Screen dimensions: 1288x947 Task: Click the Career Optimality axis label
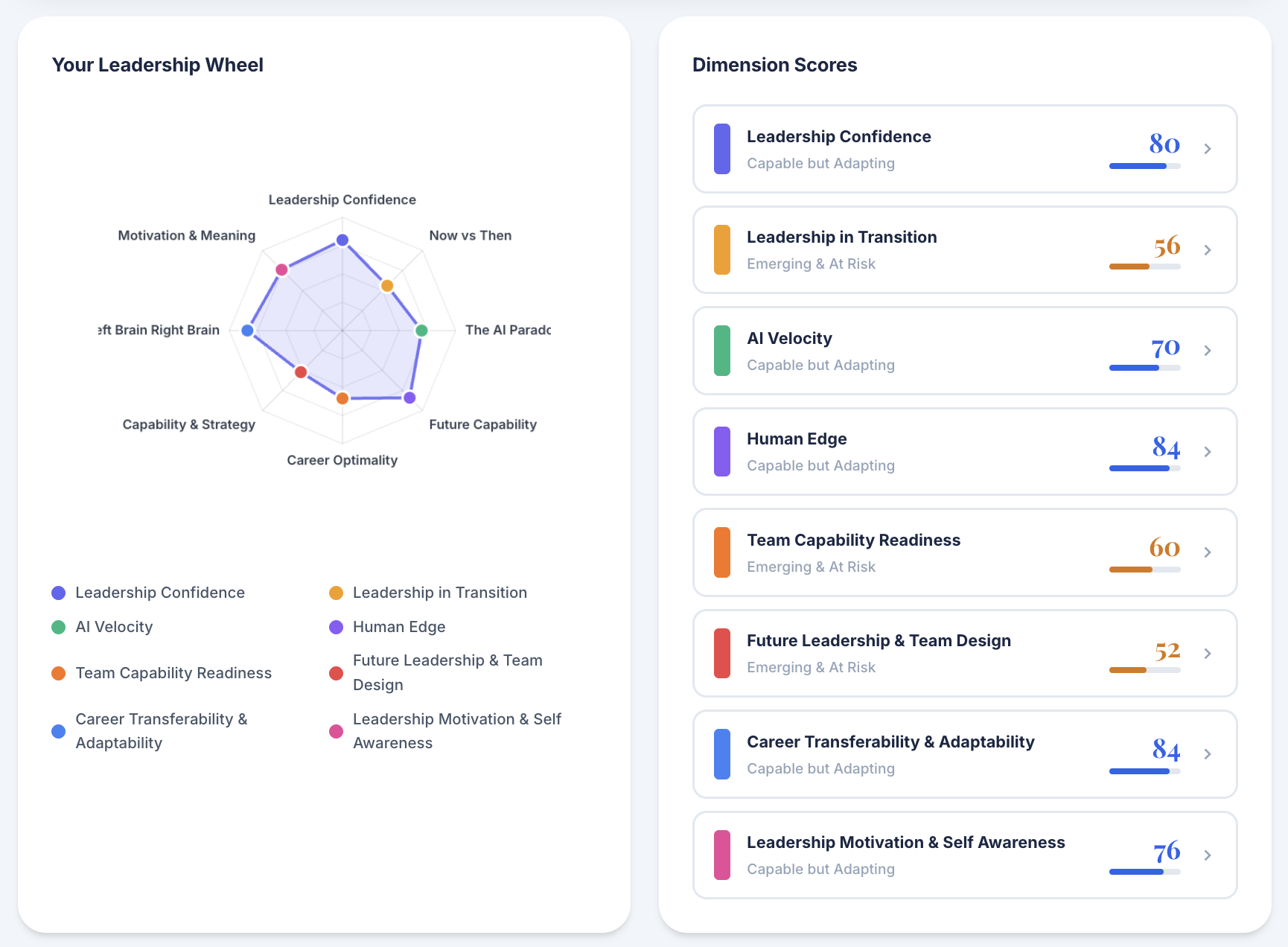pyautogui.click(x=342, y=460)
